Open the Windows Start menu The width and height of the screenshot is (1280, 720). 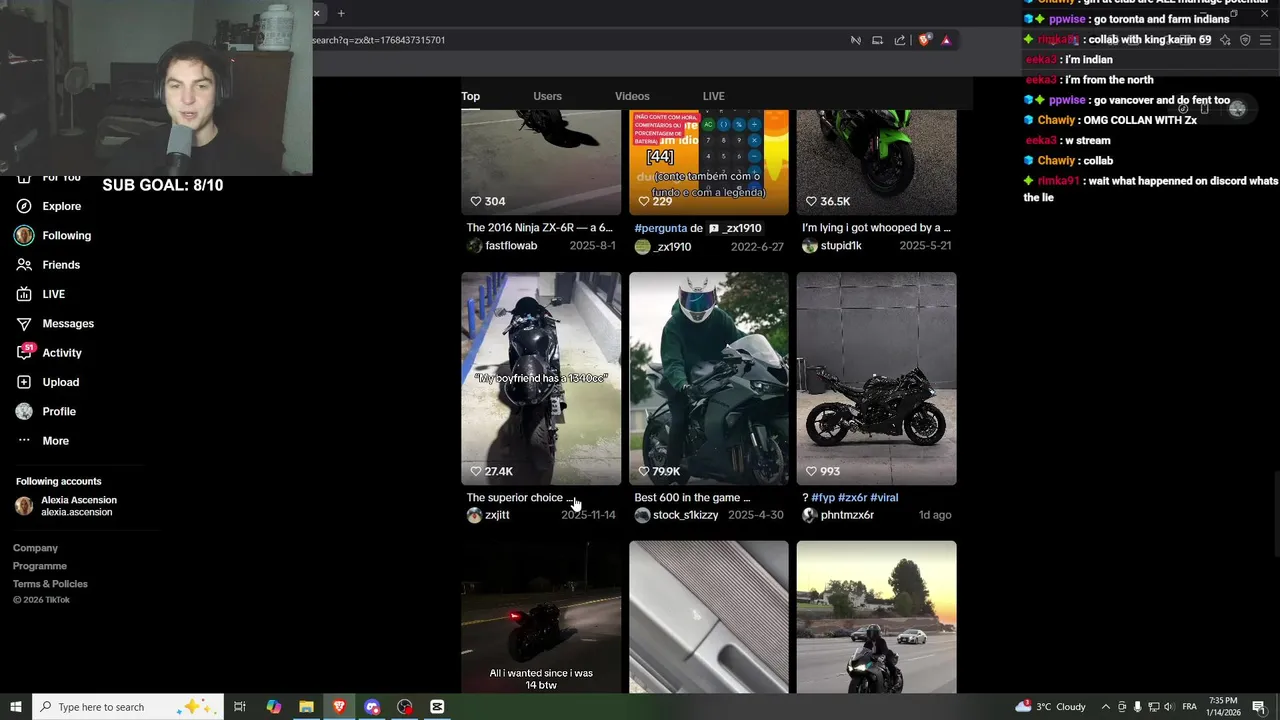[x=15, y=707]
